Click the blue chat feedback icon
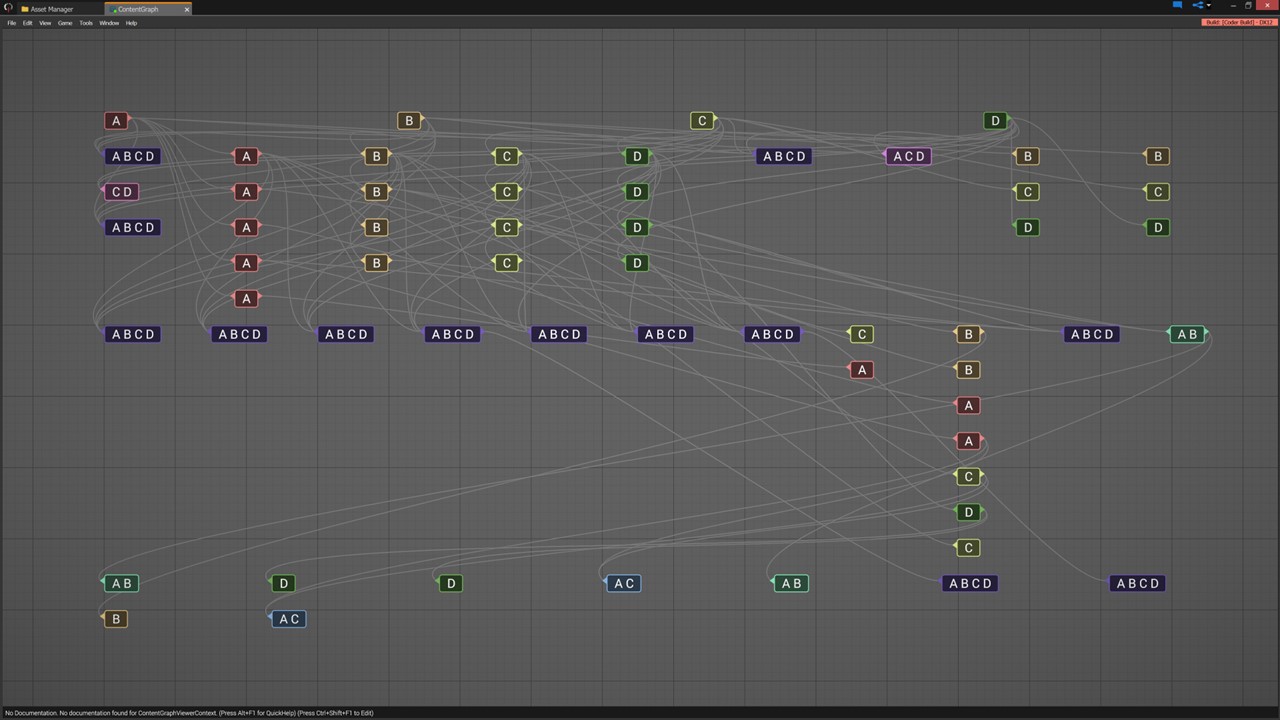Image resolution: width=1280 pixels, height=720 pixels. [x=1177, y=5]
